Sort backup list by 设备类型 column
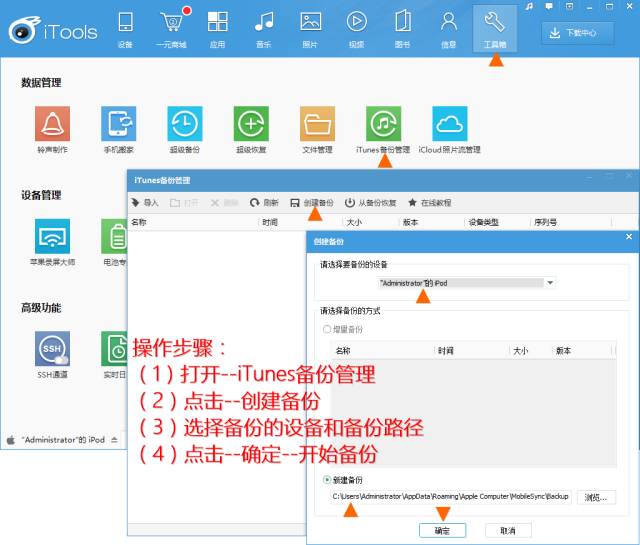640x545 pixels. coord(497,222)
